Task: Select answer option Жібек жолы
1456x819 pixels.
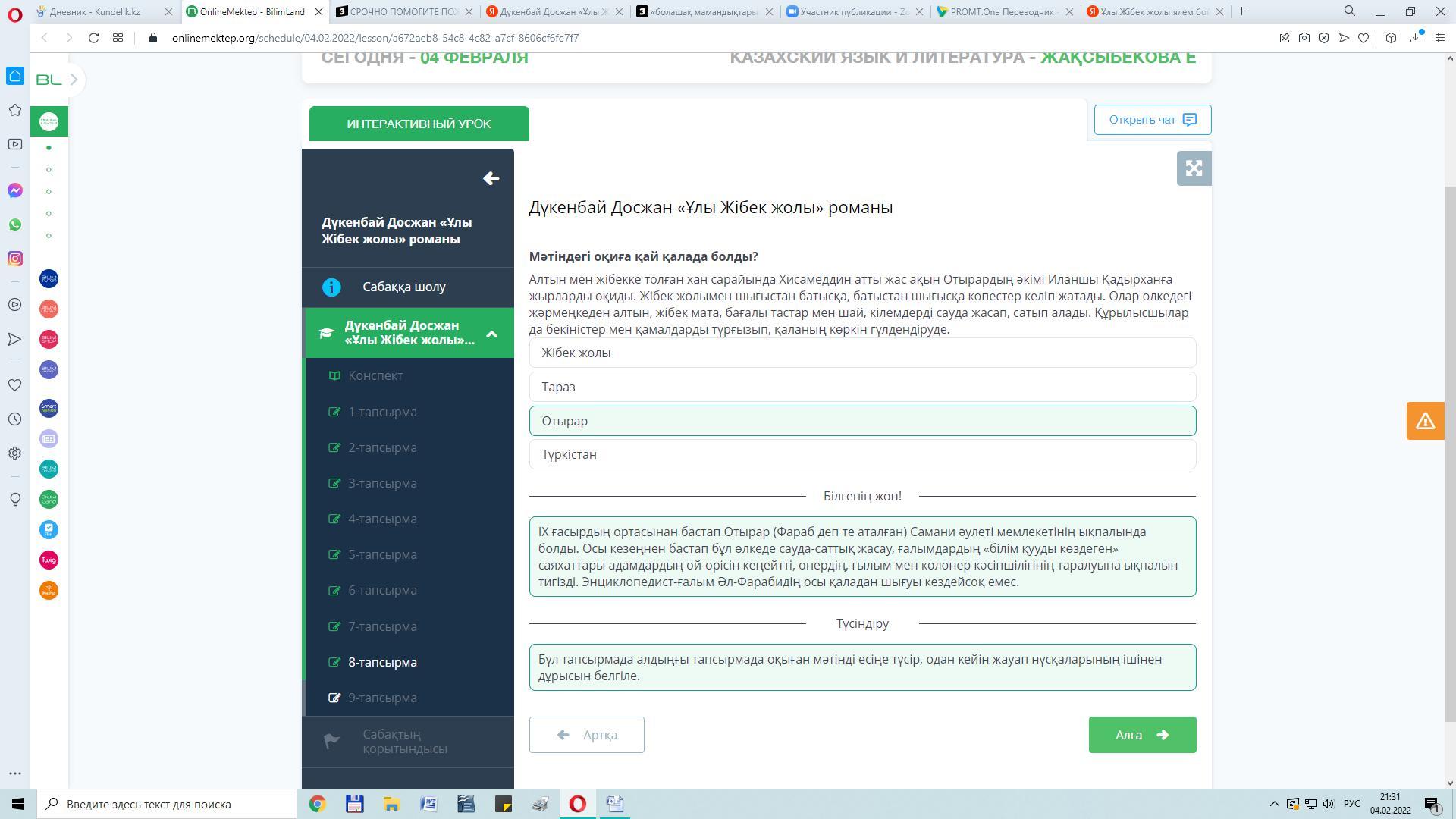Action: point(862,353)
